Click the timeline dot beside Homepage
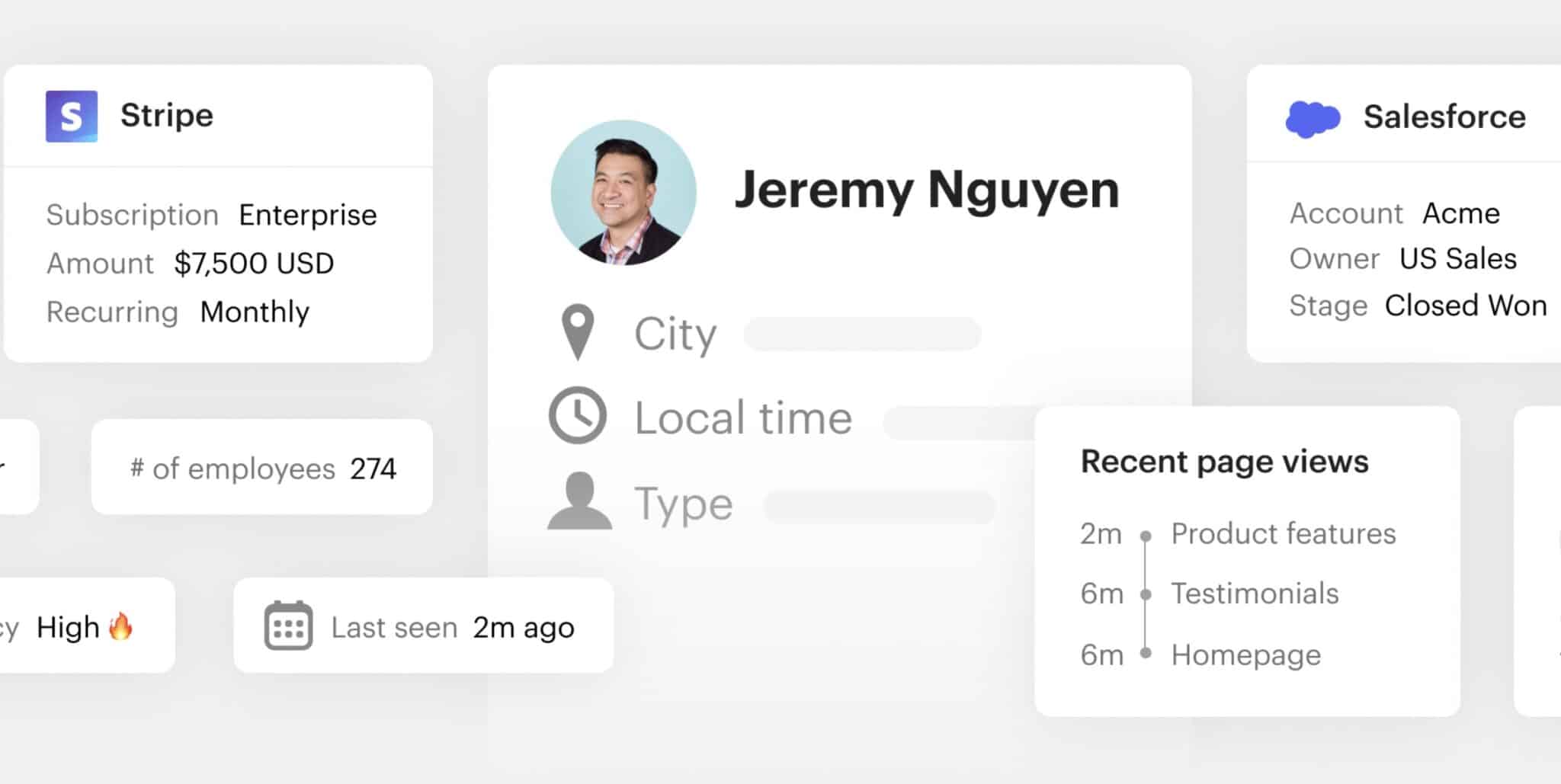 tap(1145, 653)
